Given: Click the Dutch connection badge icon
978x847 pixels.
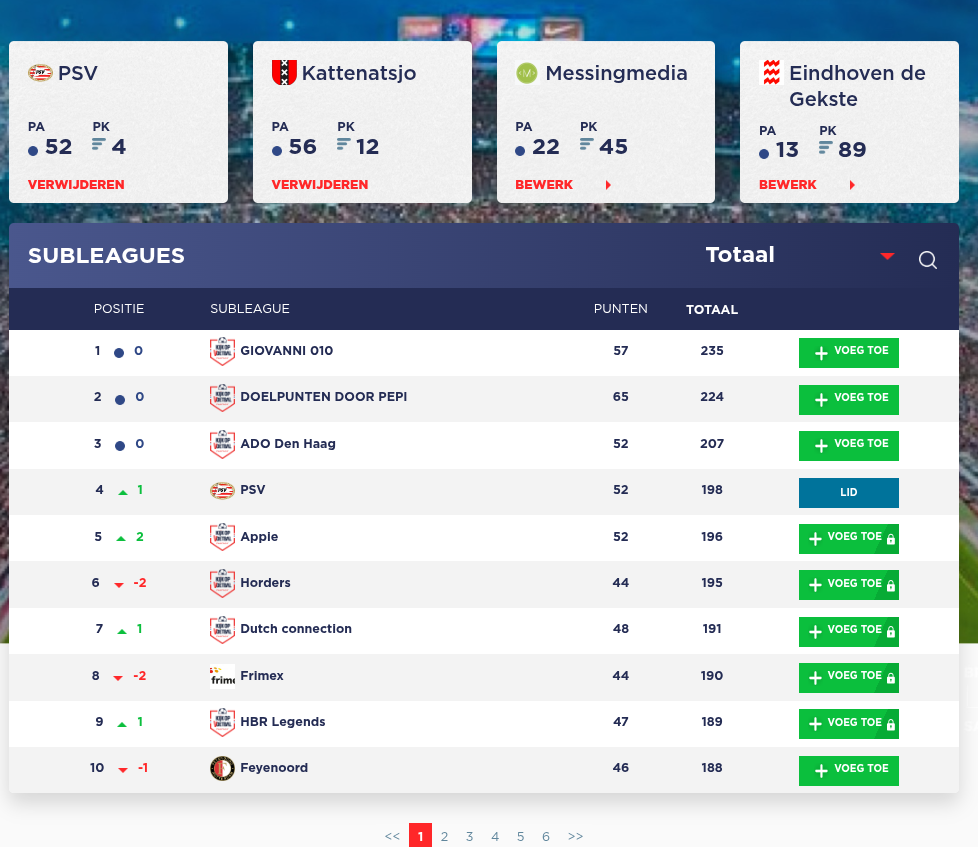Looking at the screenshot, I should click(x=222, y=629).
